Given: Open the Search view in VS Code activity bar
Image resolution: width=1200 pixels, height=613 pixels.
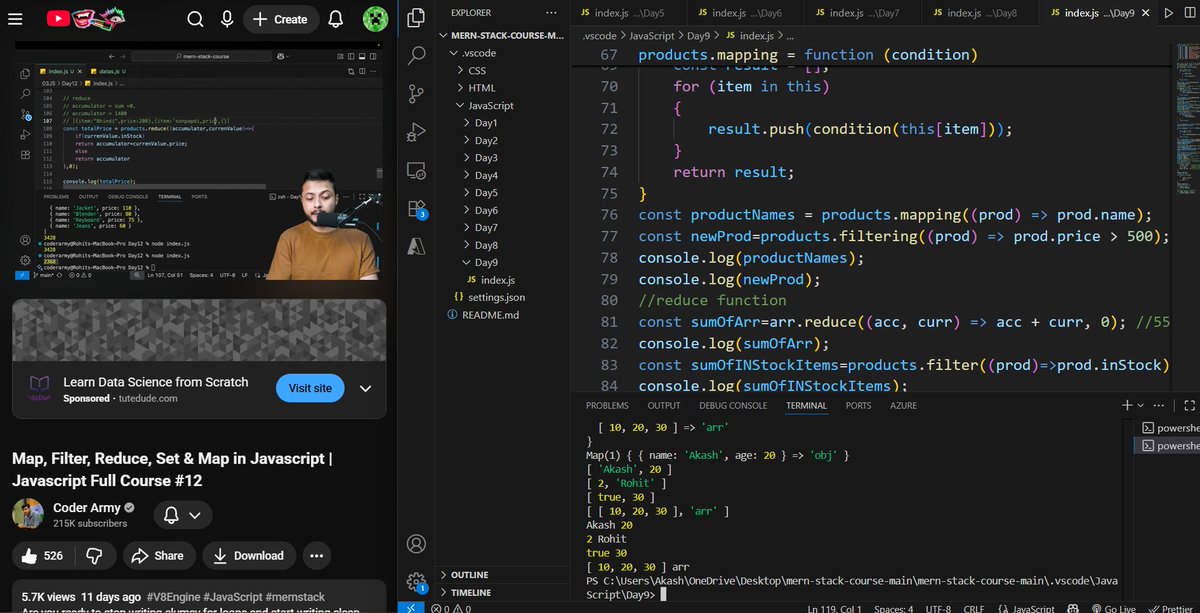Looking at the screenshot, I should point(417,56).
